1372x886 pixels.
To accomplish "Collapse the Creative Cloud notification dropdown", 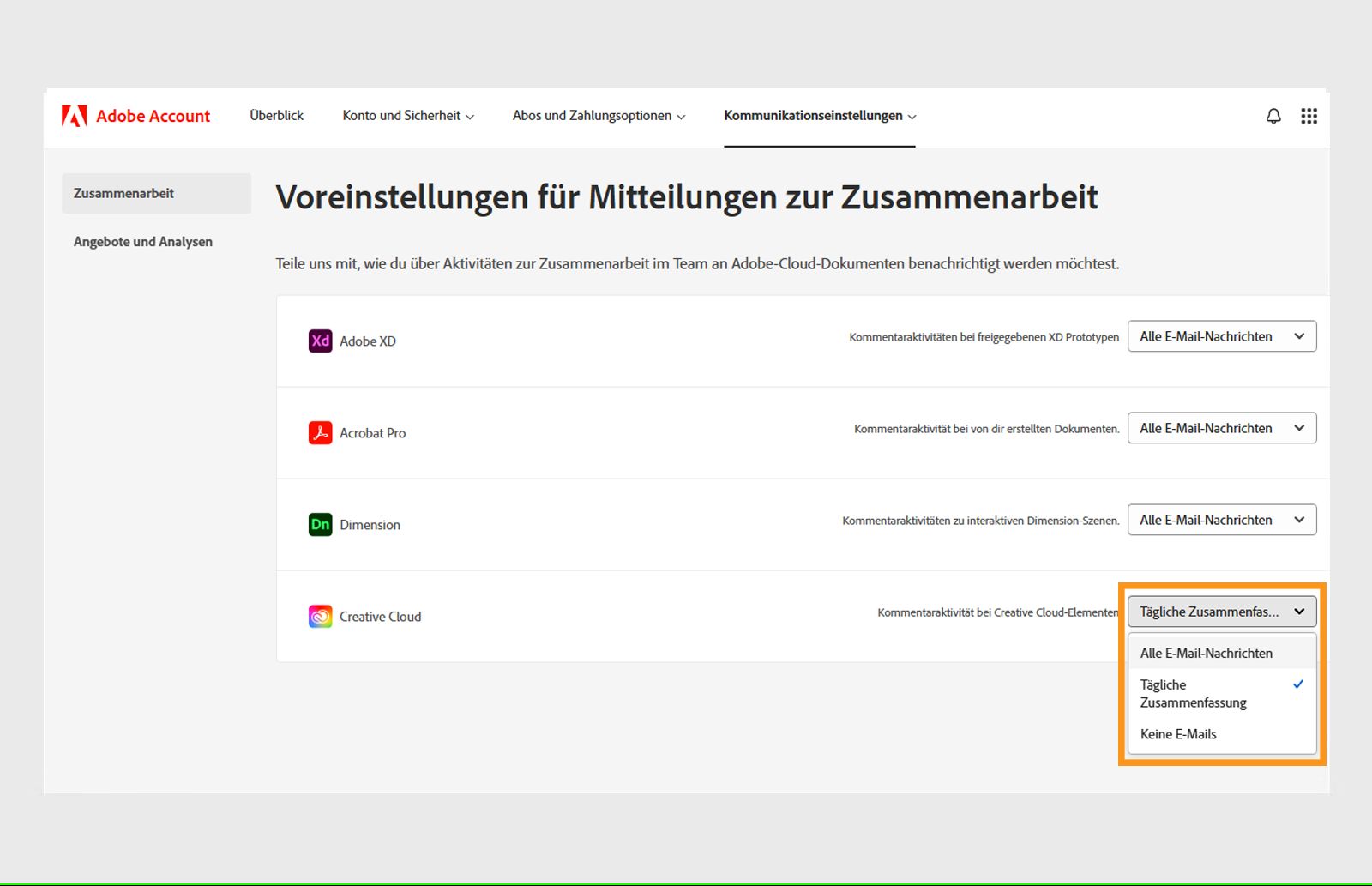I will pyautogui.click(x=1222, y=612).
